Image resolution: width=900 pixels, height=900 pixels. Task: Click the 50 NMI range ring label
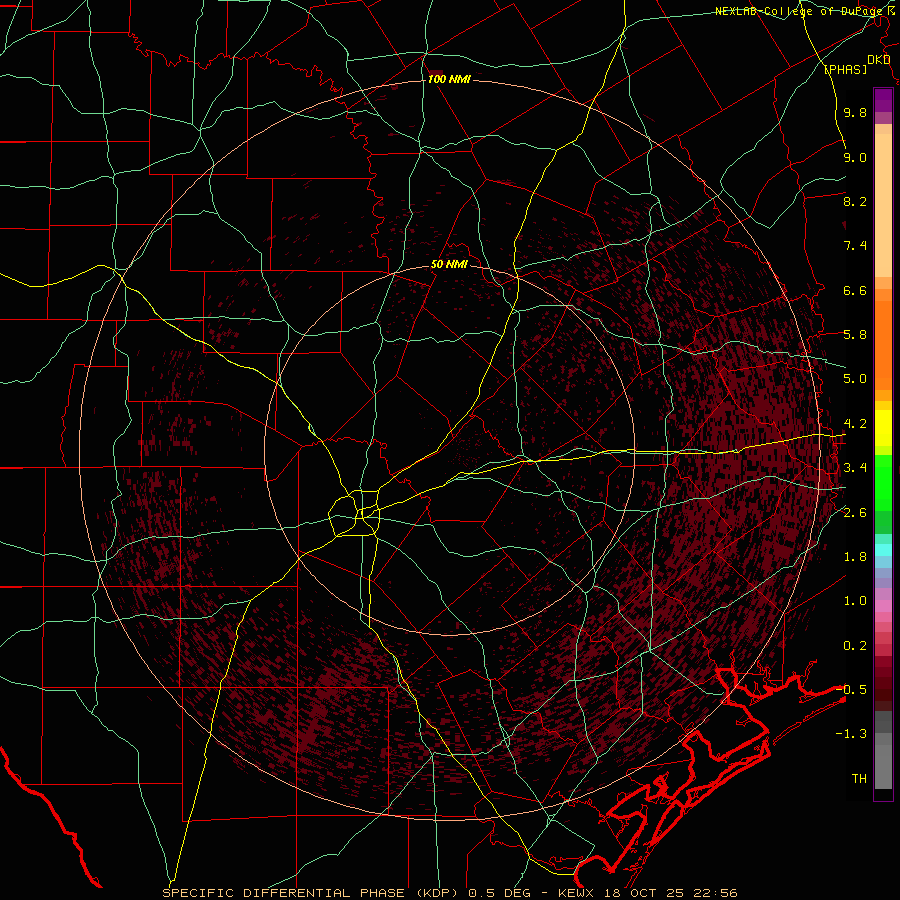(x=449, y=264)
